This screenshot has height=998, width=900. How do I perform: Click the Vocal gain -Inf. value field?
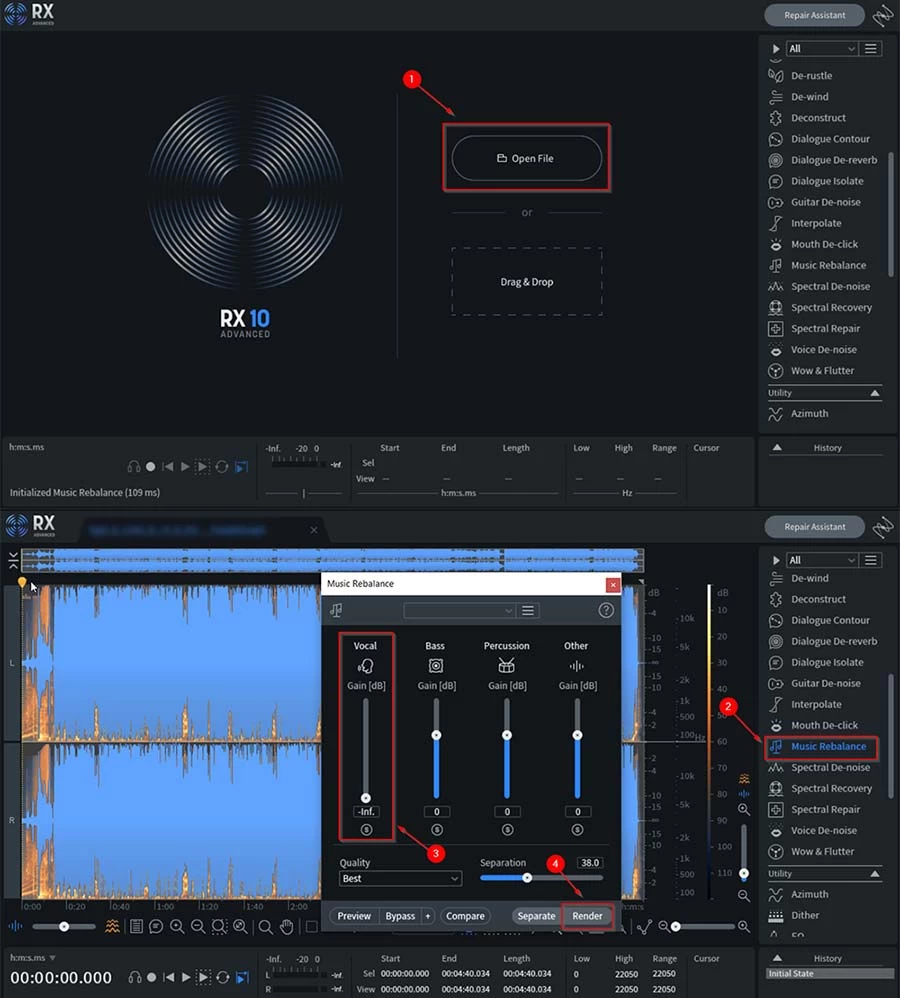(x=366, y=812)
